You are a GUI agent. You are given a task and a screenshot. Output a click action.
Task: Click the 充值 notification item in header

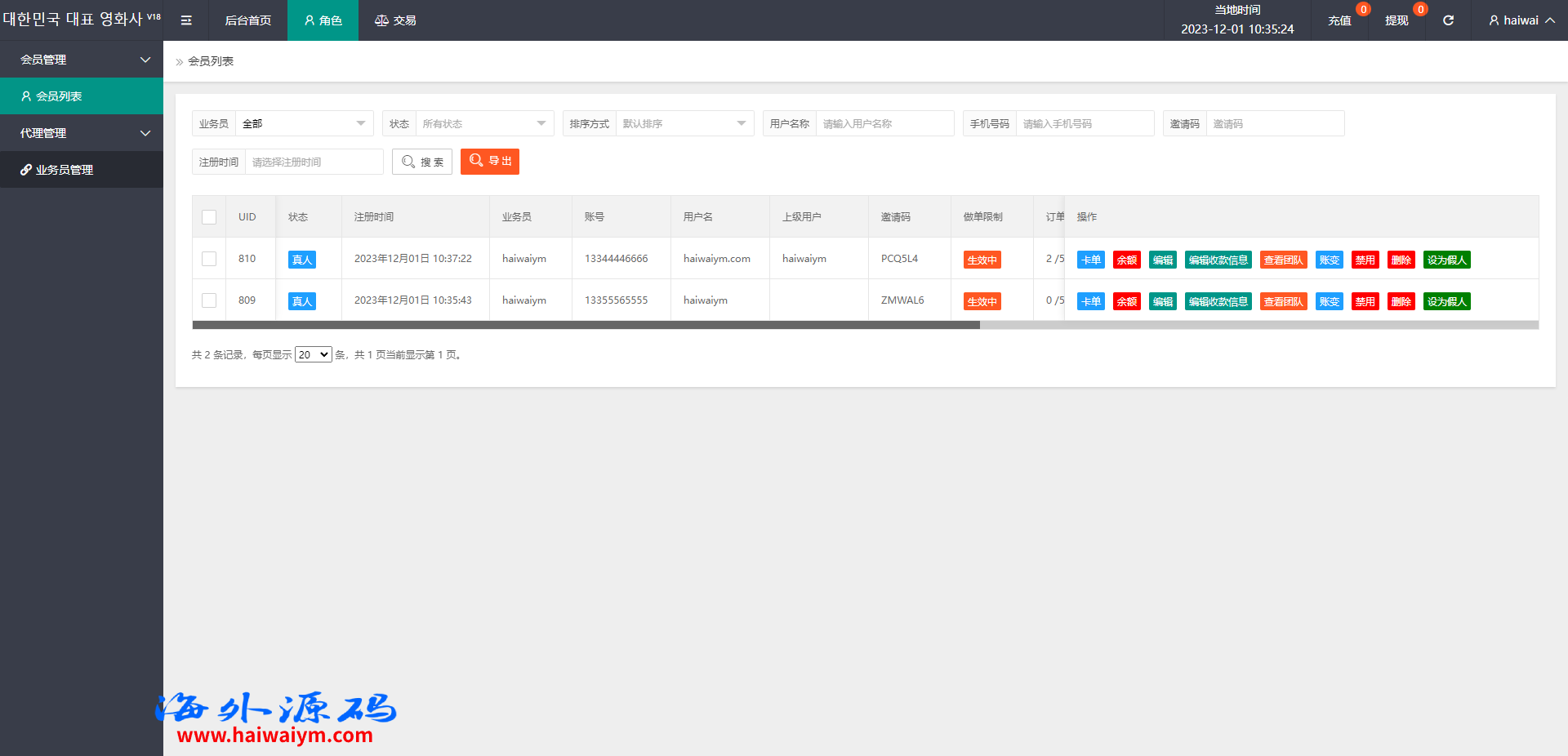pos(1339,20)
